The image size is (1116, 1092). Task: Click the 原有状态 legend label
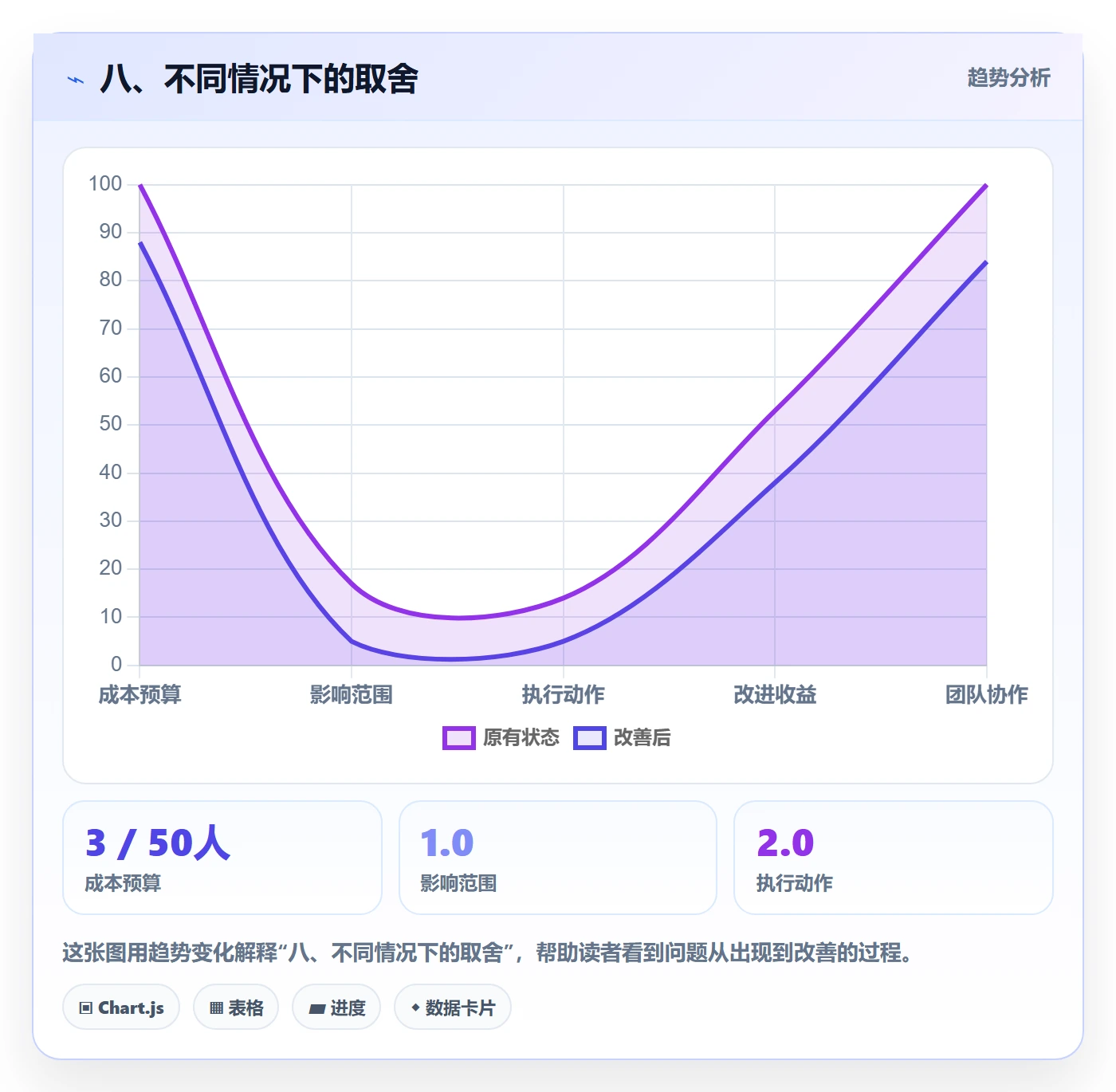coord(521,738)
